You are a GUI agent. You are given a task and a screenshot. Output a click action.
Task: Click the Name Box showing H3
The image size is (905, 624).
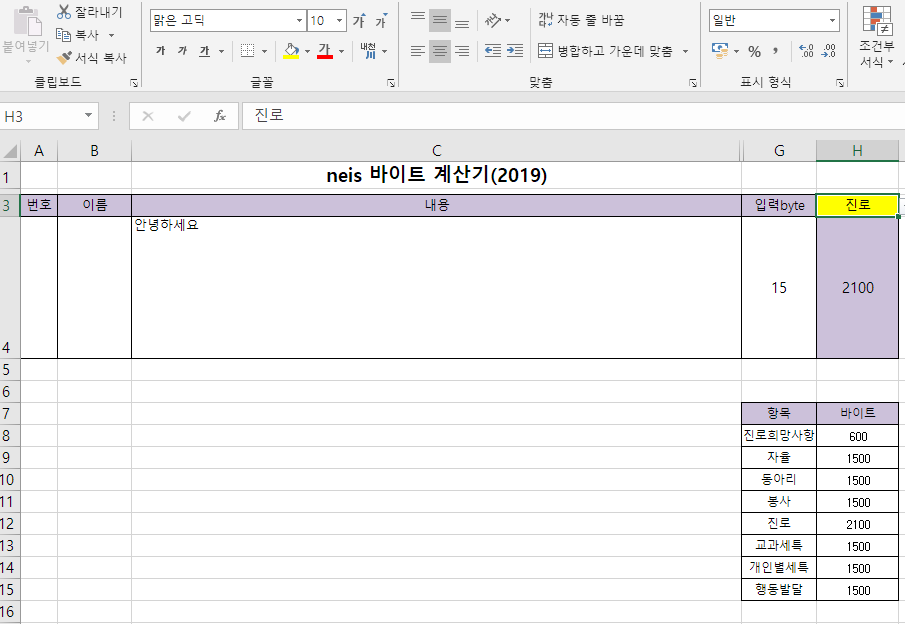click(x=40, y=116)
